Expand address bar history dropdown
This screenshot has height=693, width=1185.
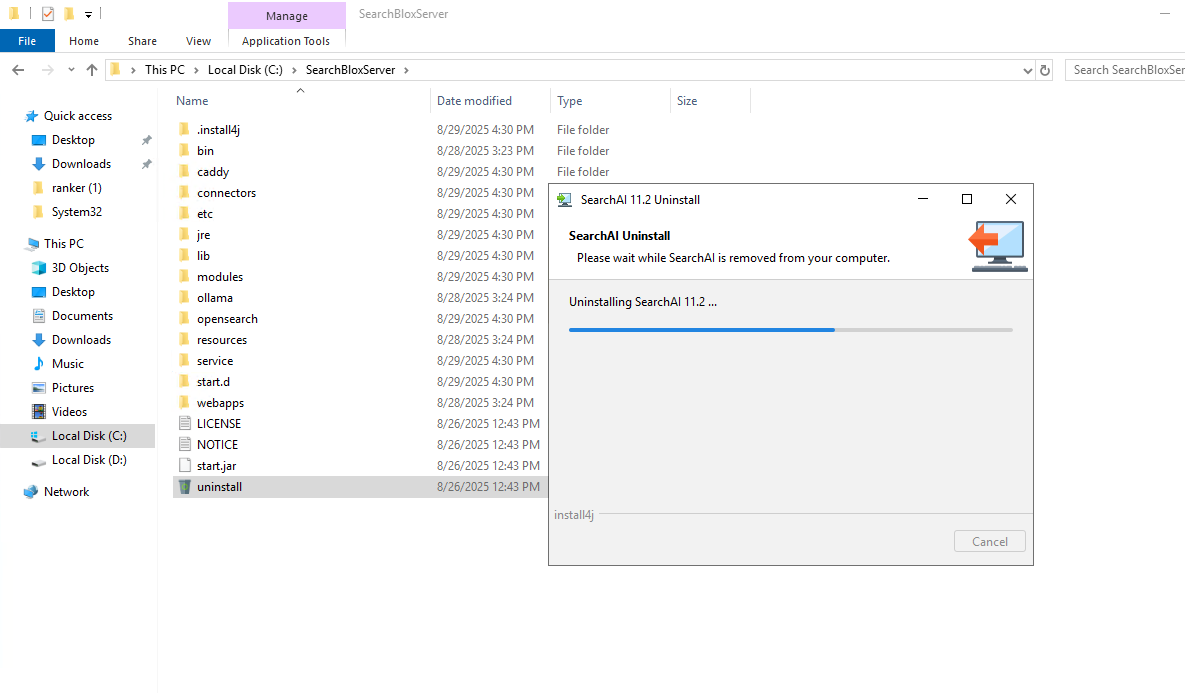click(x=1027, y=70)
